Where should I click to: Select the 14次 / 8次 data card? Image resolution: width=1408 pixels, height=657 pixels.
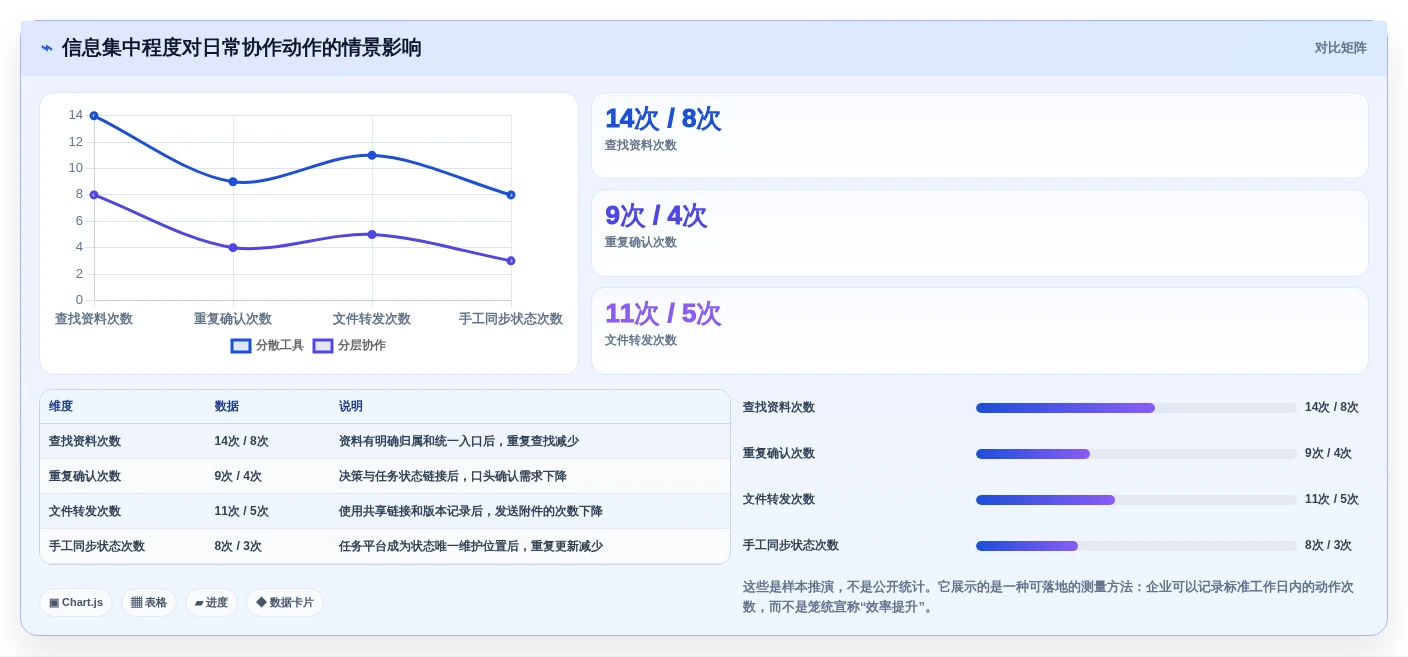pos(980,136)
